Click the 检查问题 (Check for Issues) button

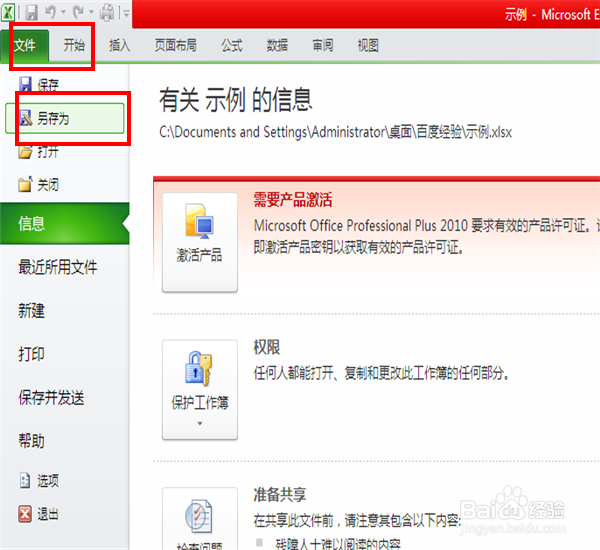coord(200,519)
